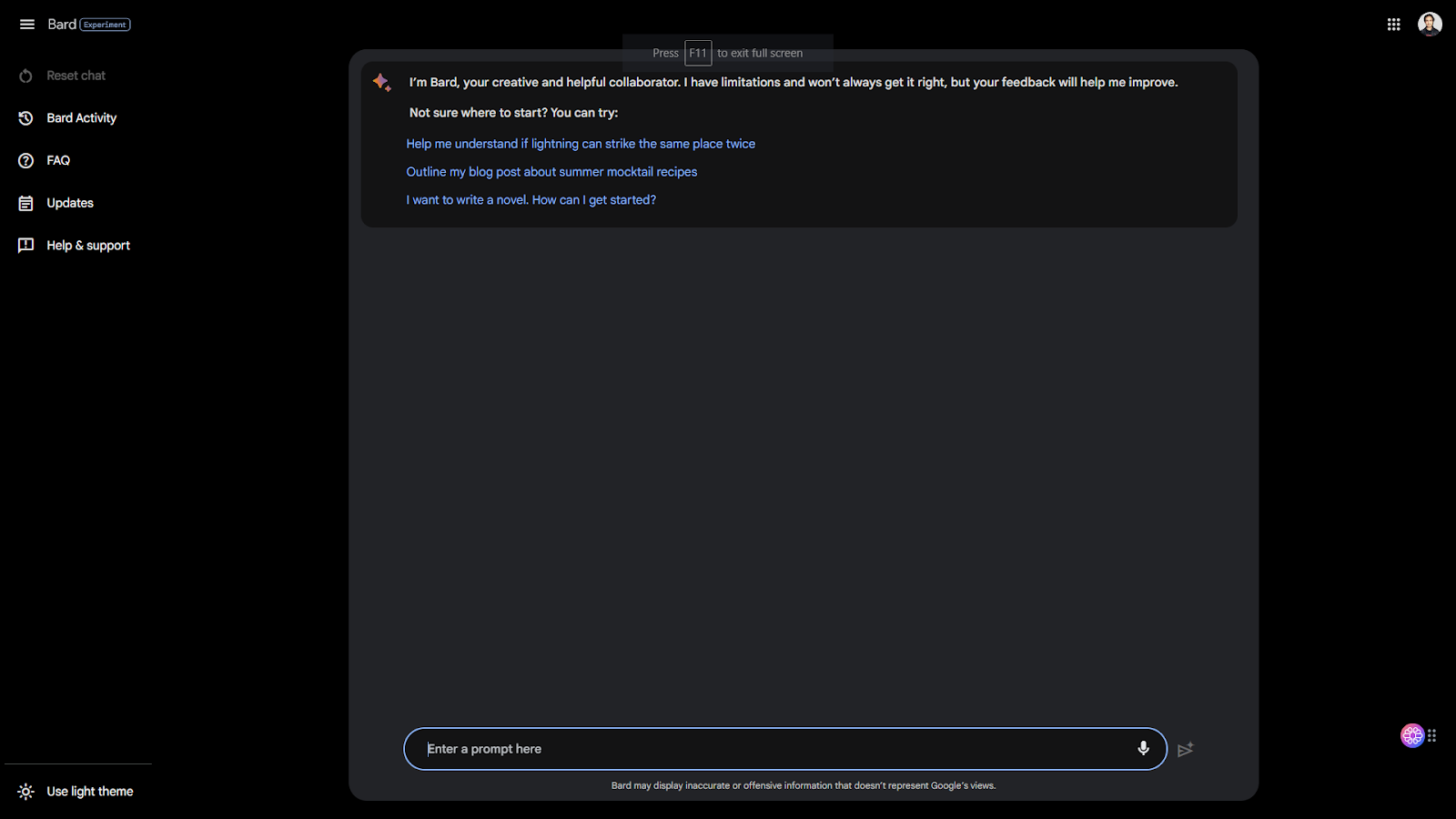Click 'Not sure where to start?' text

click(x=513, y=113)
